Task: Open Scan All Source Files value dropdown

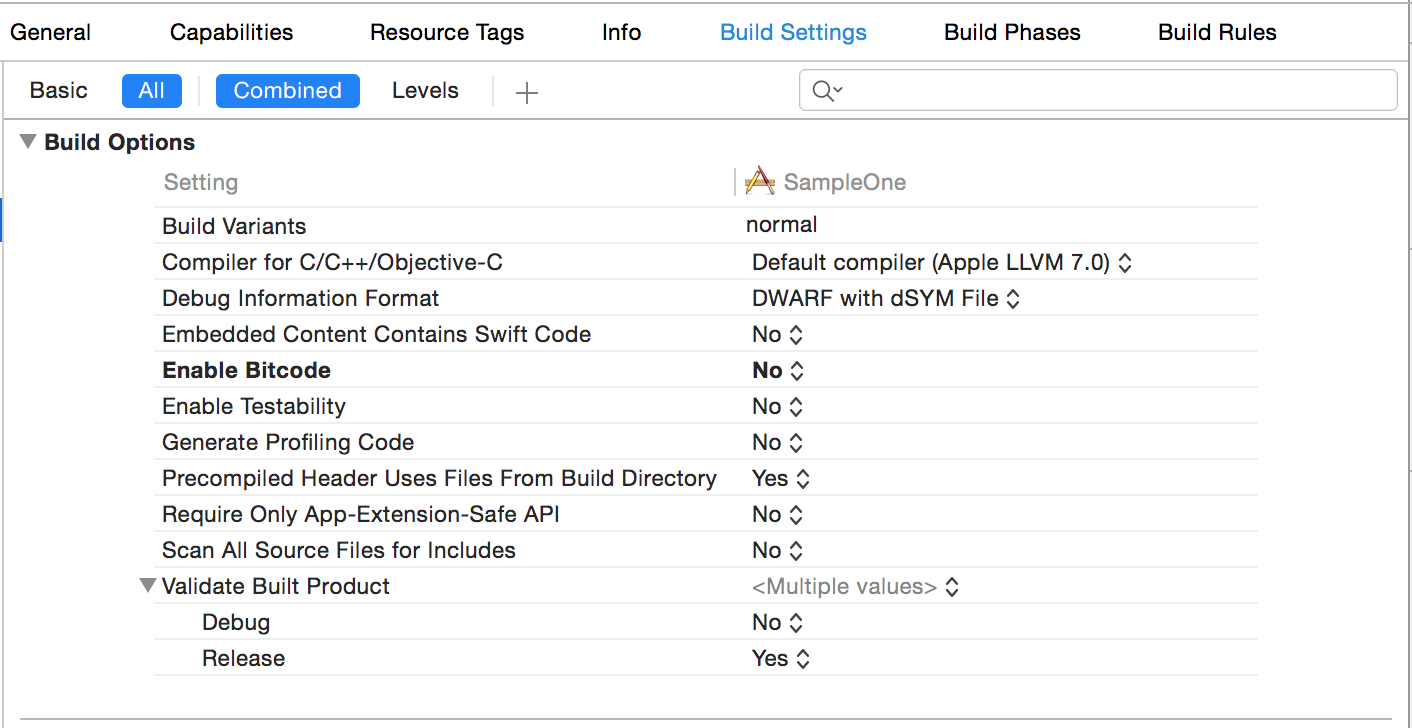Action: [x=778, y=551]
